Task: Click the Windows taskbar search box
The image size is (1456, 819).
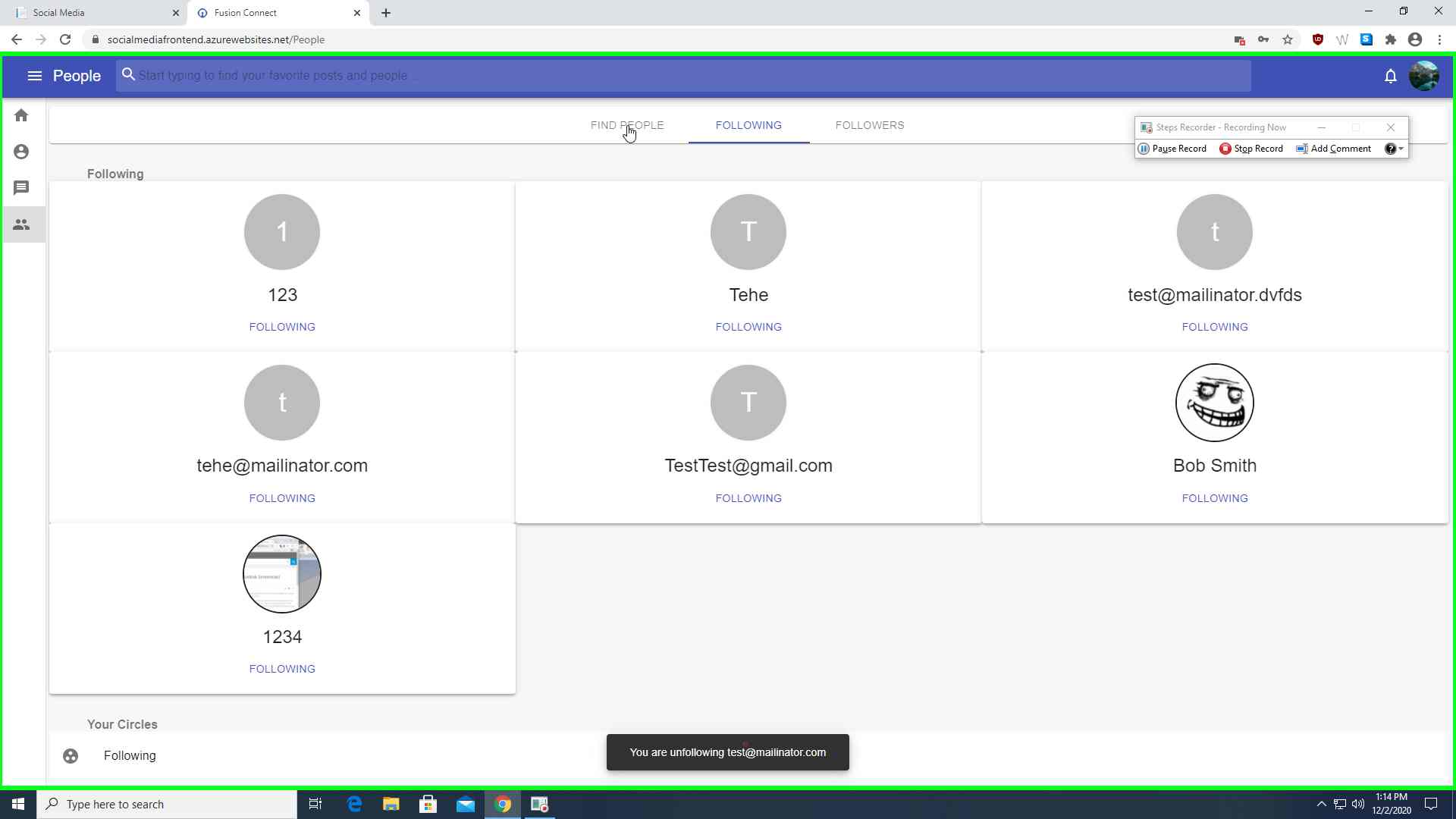Action: (x=167, y=804)
